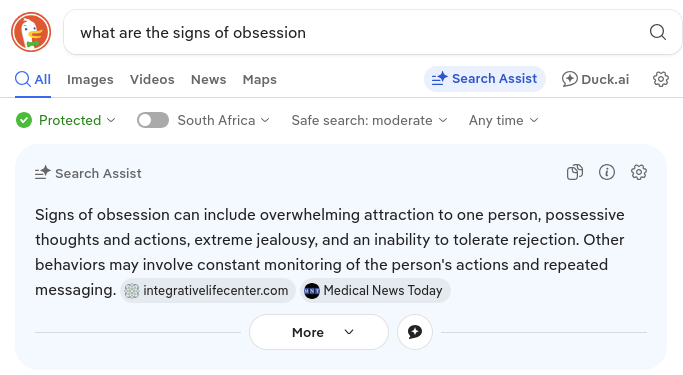This screenshot has width=683, height=375.
Task: Expand the Protected dropdown
Action: 66,120
